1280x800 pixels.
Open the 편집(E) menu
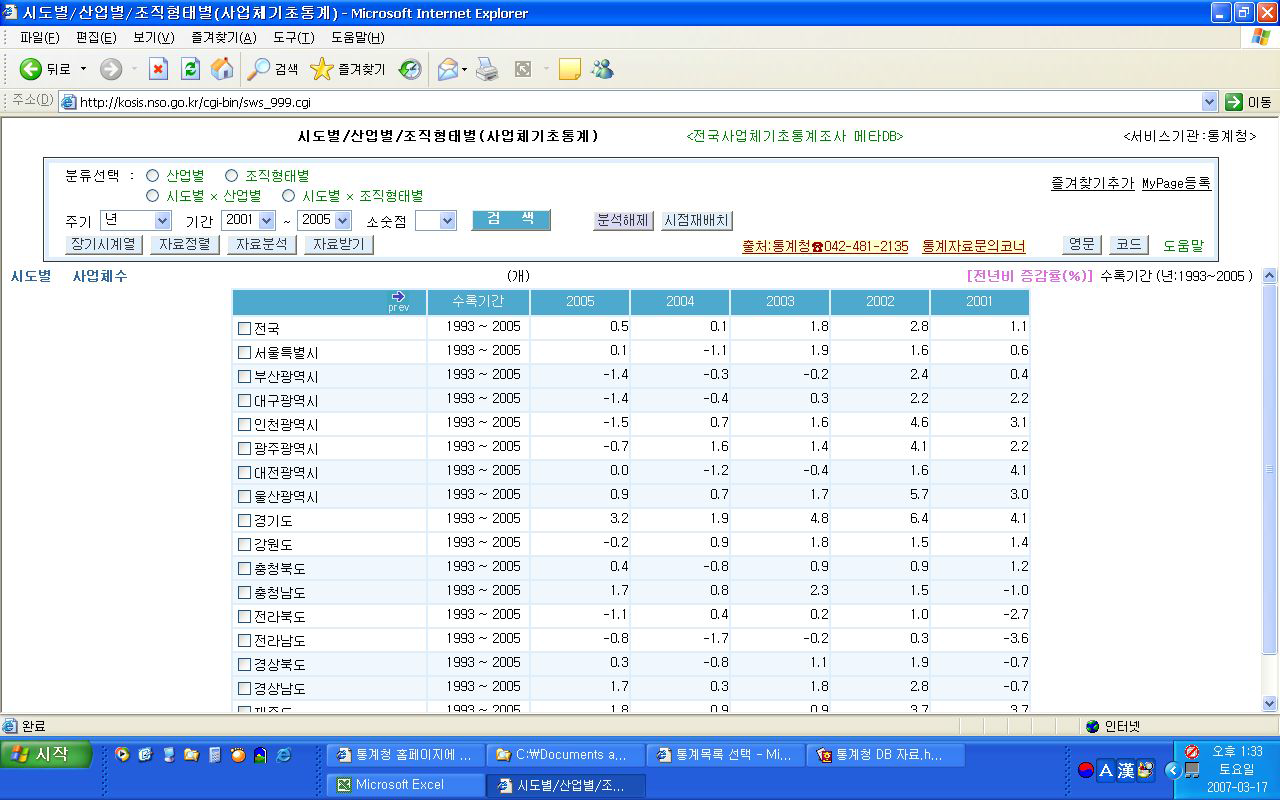coord(96,37)
